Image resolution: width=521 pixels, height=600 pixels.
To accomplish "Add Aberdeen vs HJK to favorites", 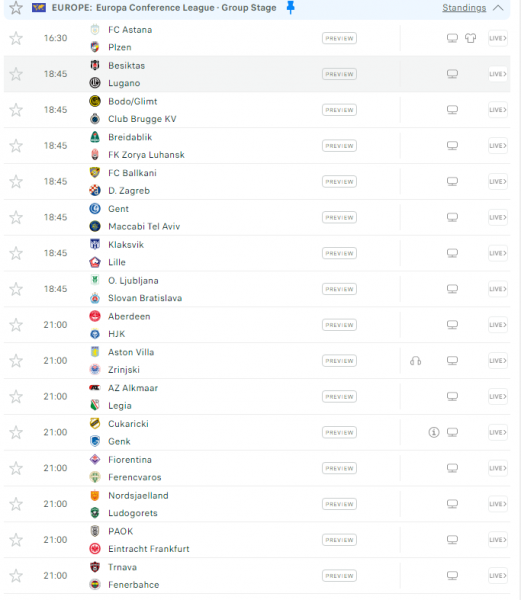I will (x=16, y=325).
